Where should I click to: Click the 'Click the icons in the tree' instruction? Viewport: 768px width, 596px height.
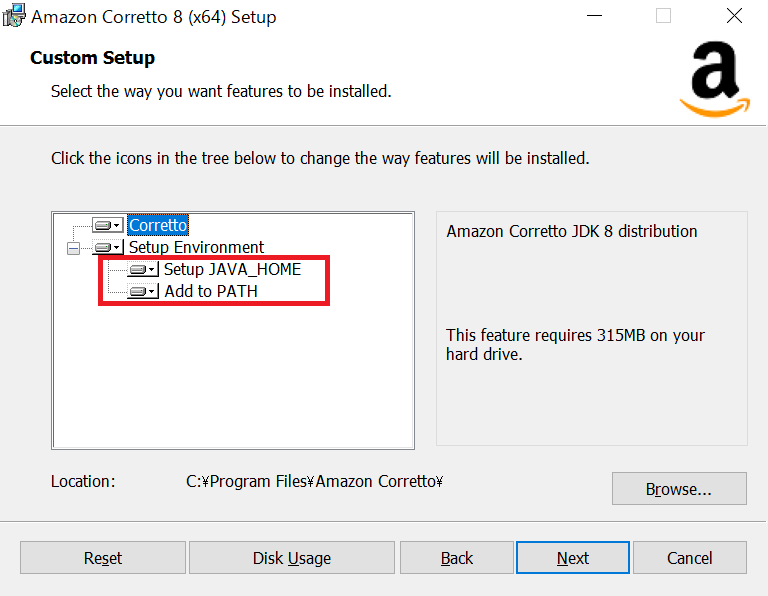(x=320, y=159)
